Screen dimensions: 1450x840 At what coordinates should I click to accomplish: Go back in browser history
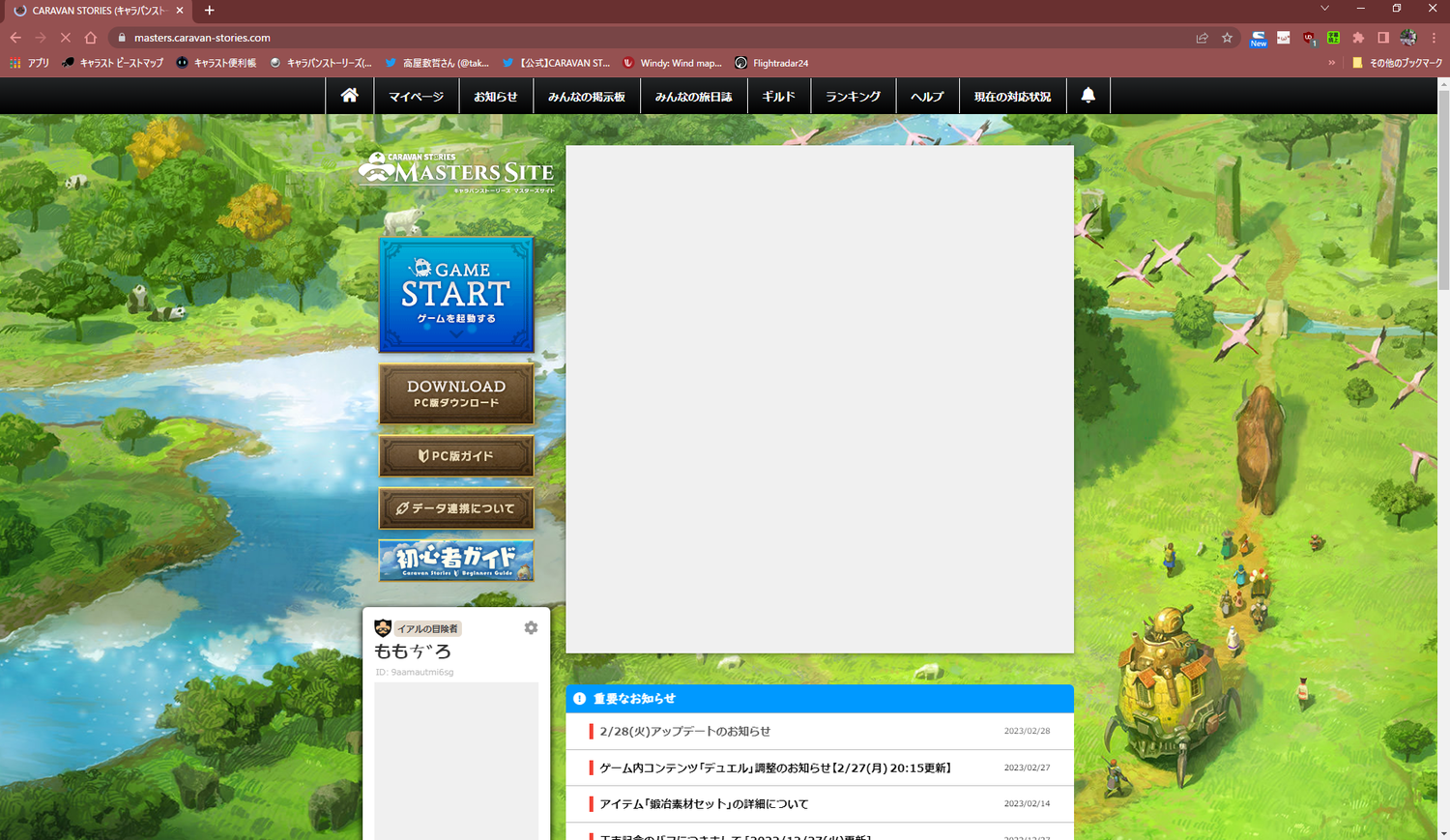[x=15, y=38]
